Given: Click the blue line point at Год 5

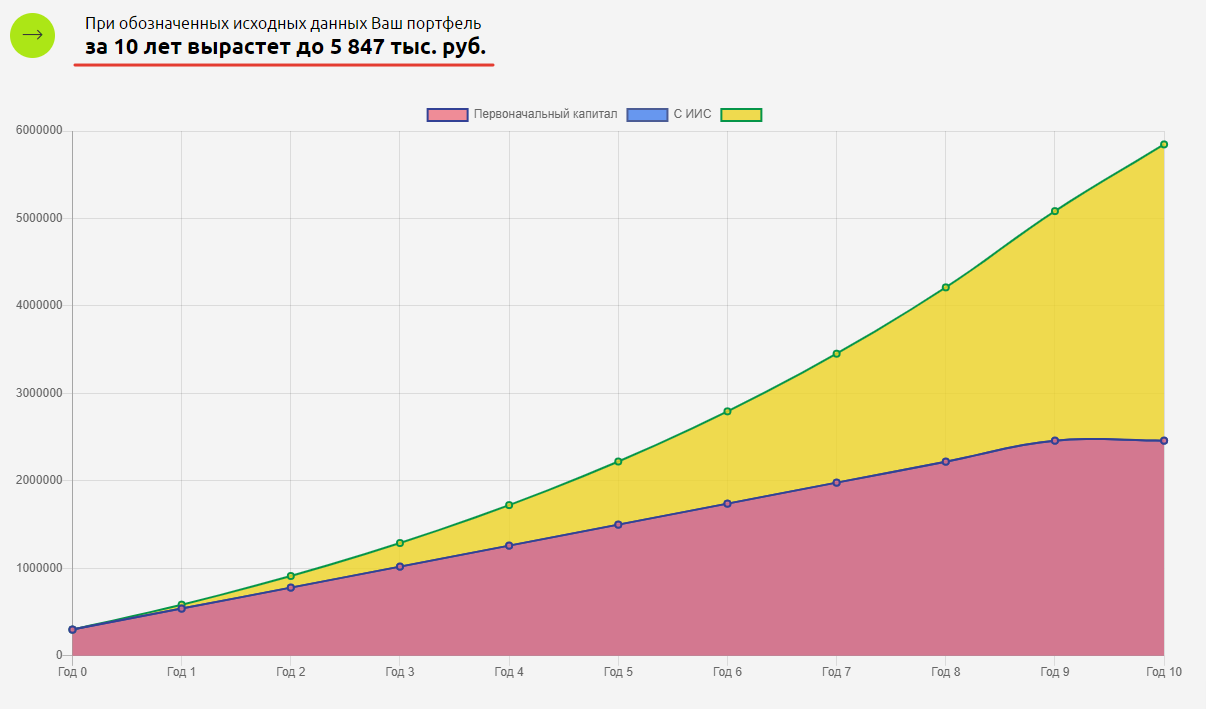Looking at the screenshot, I should point(618,524).
